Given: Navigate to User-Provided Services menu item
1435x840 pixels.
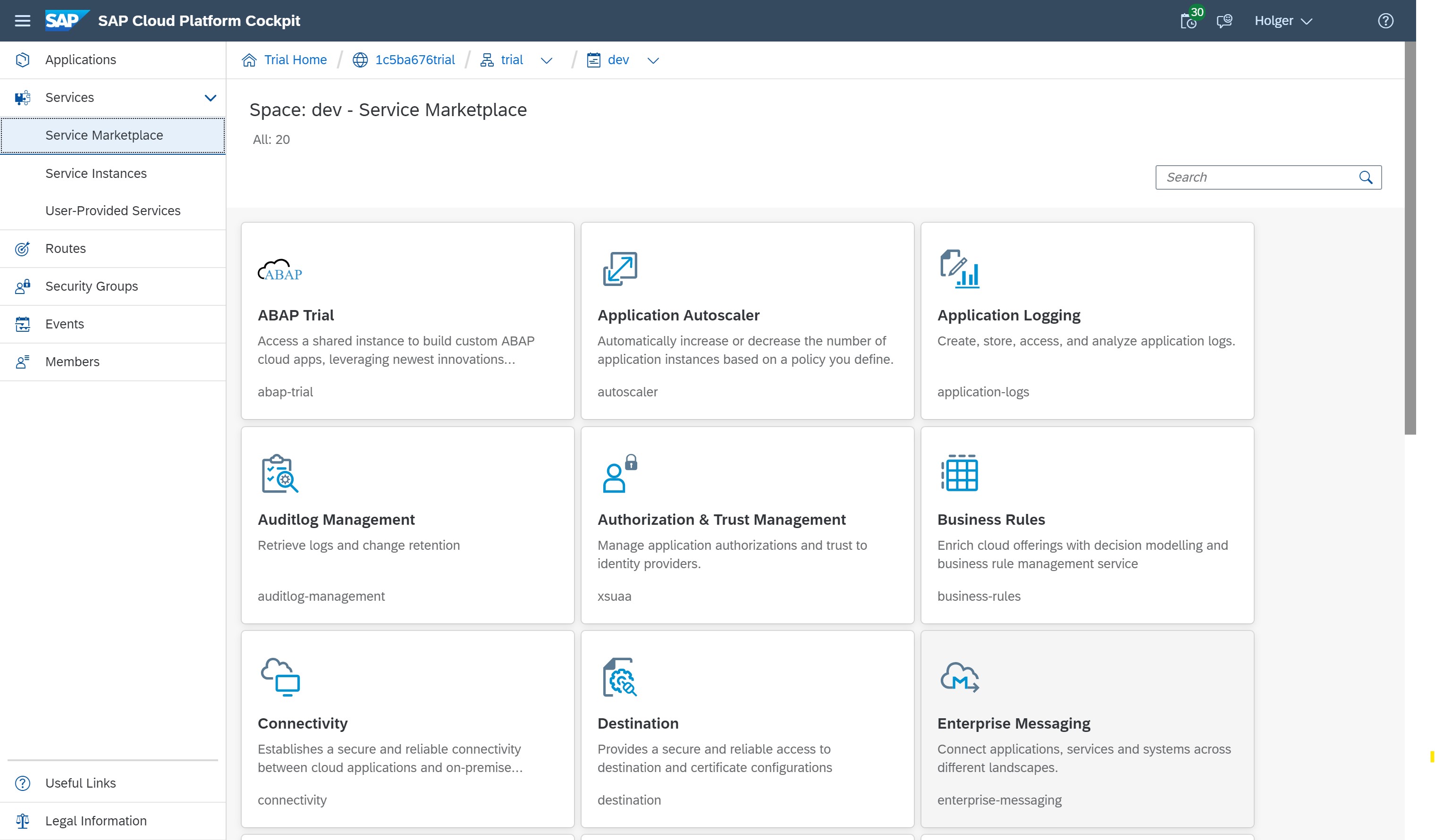Looking at the screenshot, I should [x=113, y=210].
